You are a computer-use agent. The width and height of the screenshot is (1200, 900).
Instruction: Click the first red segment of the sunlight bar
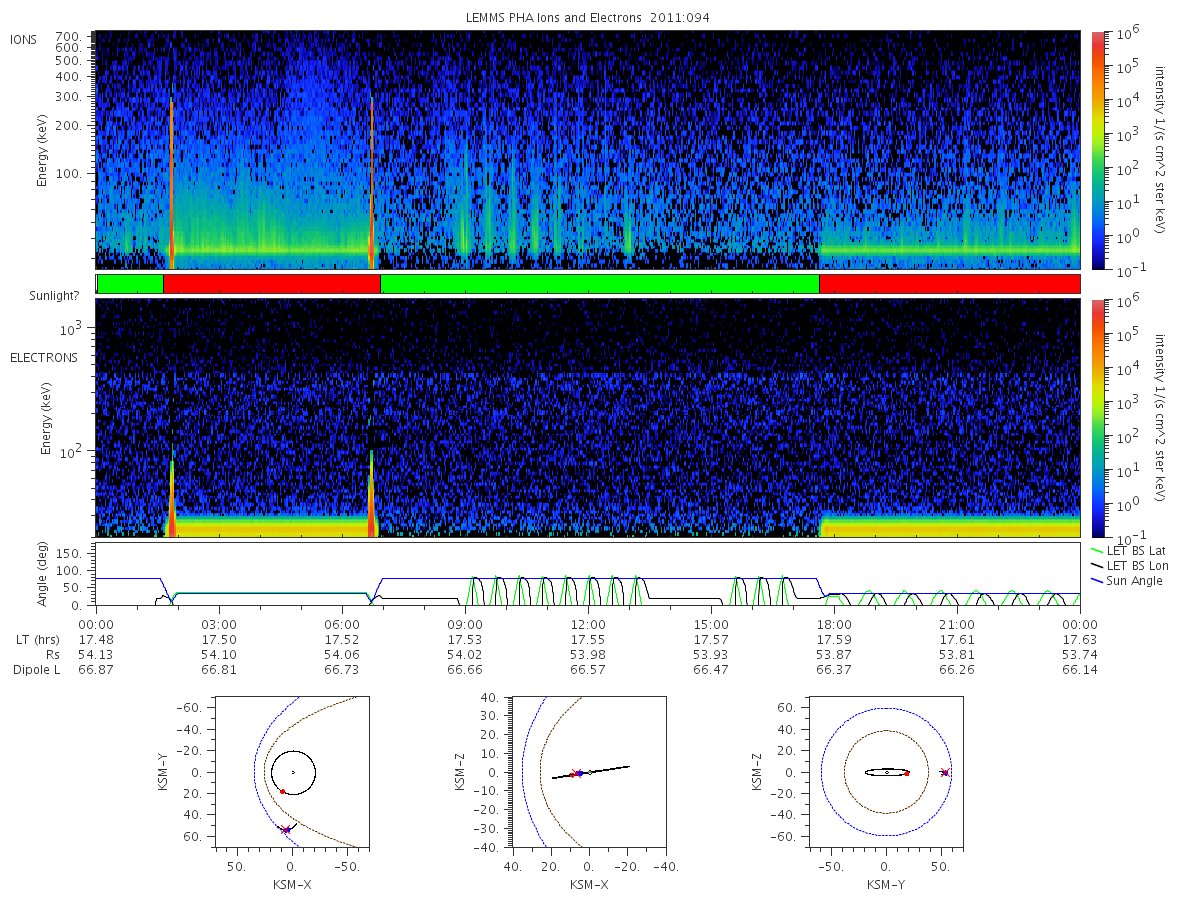tap(271, 284)
